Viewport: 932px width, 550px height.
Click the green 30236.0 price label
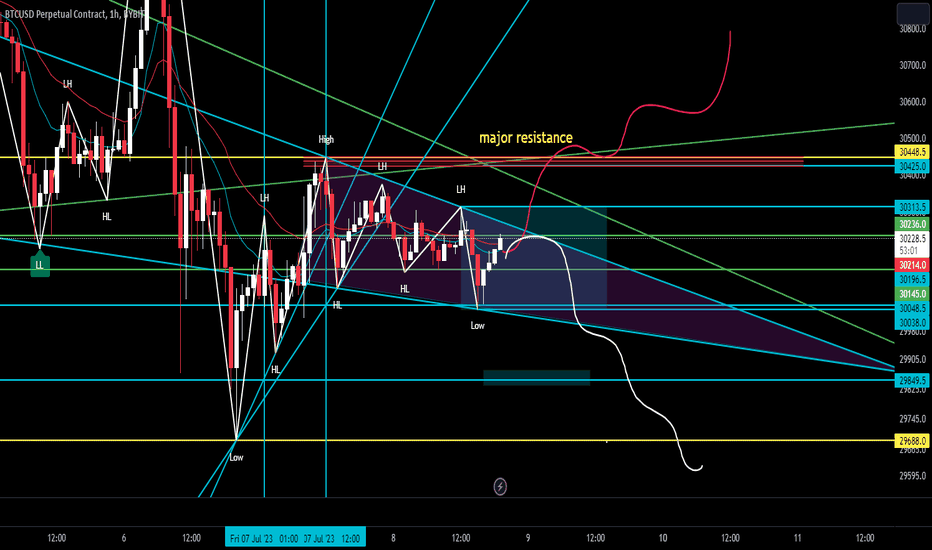click(x=912, y=224)
